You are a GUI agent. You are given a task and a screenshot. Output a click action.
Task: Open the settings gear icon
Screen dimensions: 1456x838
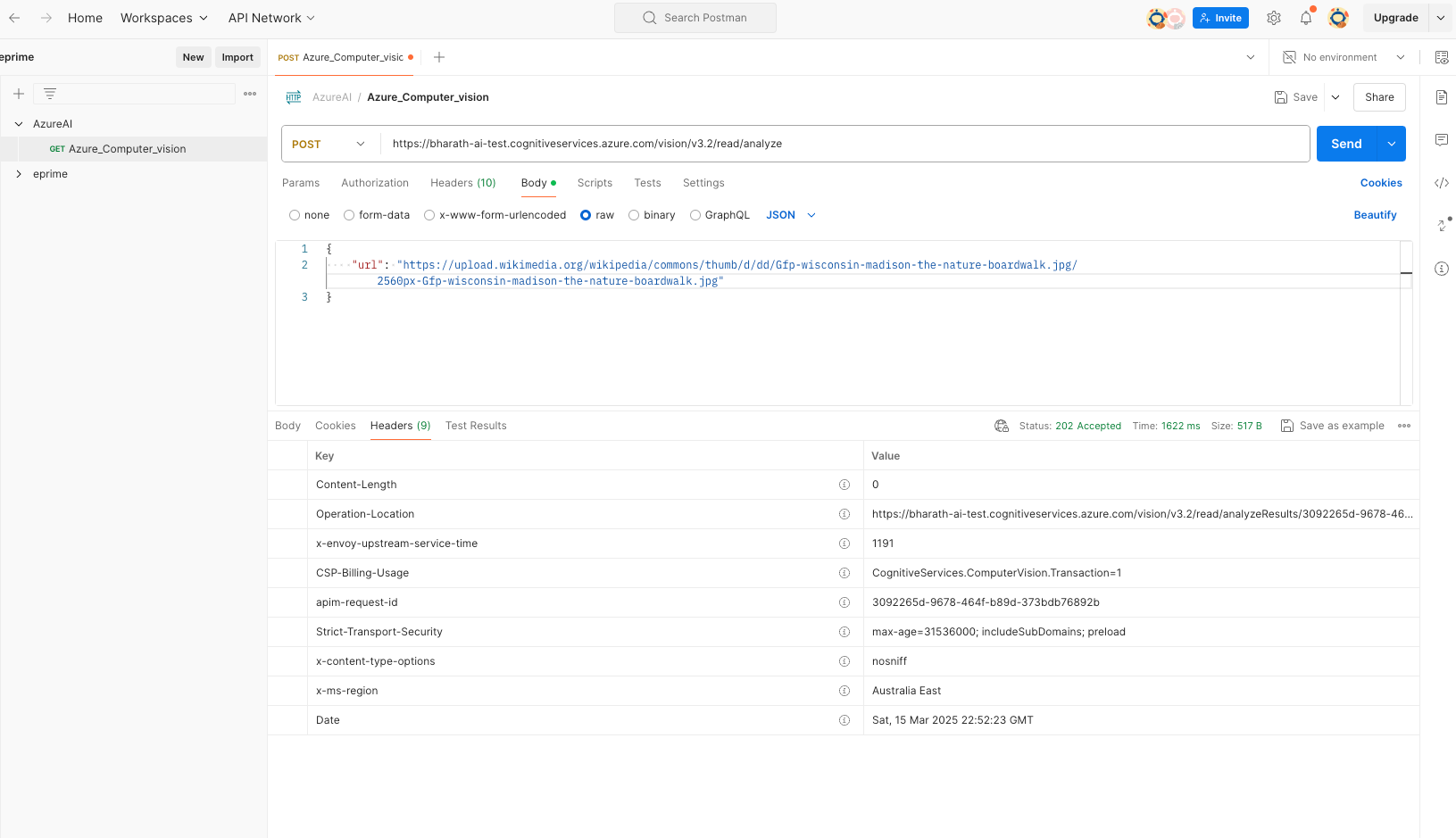pyautogui.click(x=1274, y=18)
